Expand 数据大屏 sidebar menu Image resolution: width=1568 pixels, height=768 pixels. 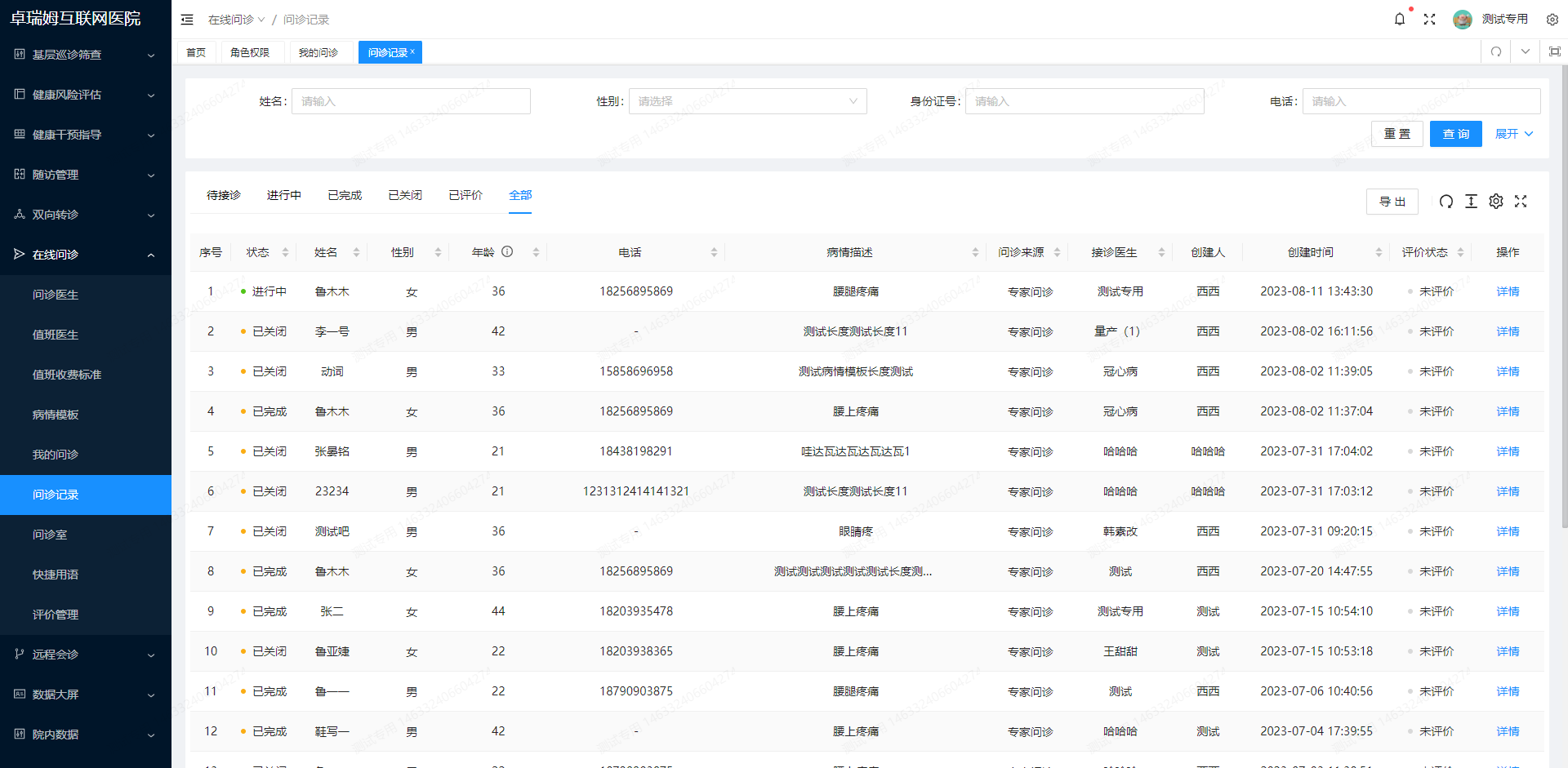86,695
